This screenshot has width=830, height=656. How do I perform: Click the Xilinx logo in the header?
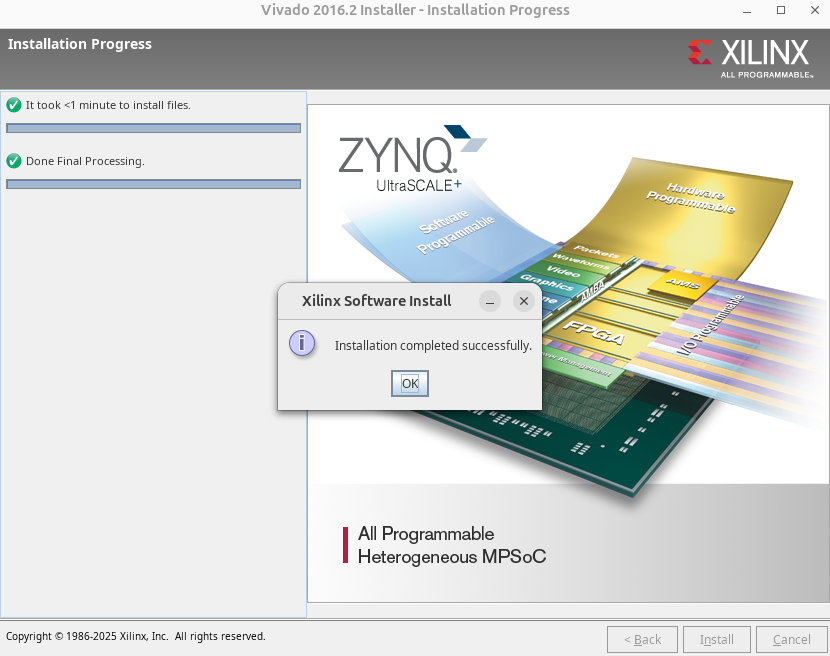pyautogui.click(x=750, y=57)
